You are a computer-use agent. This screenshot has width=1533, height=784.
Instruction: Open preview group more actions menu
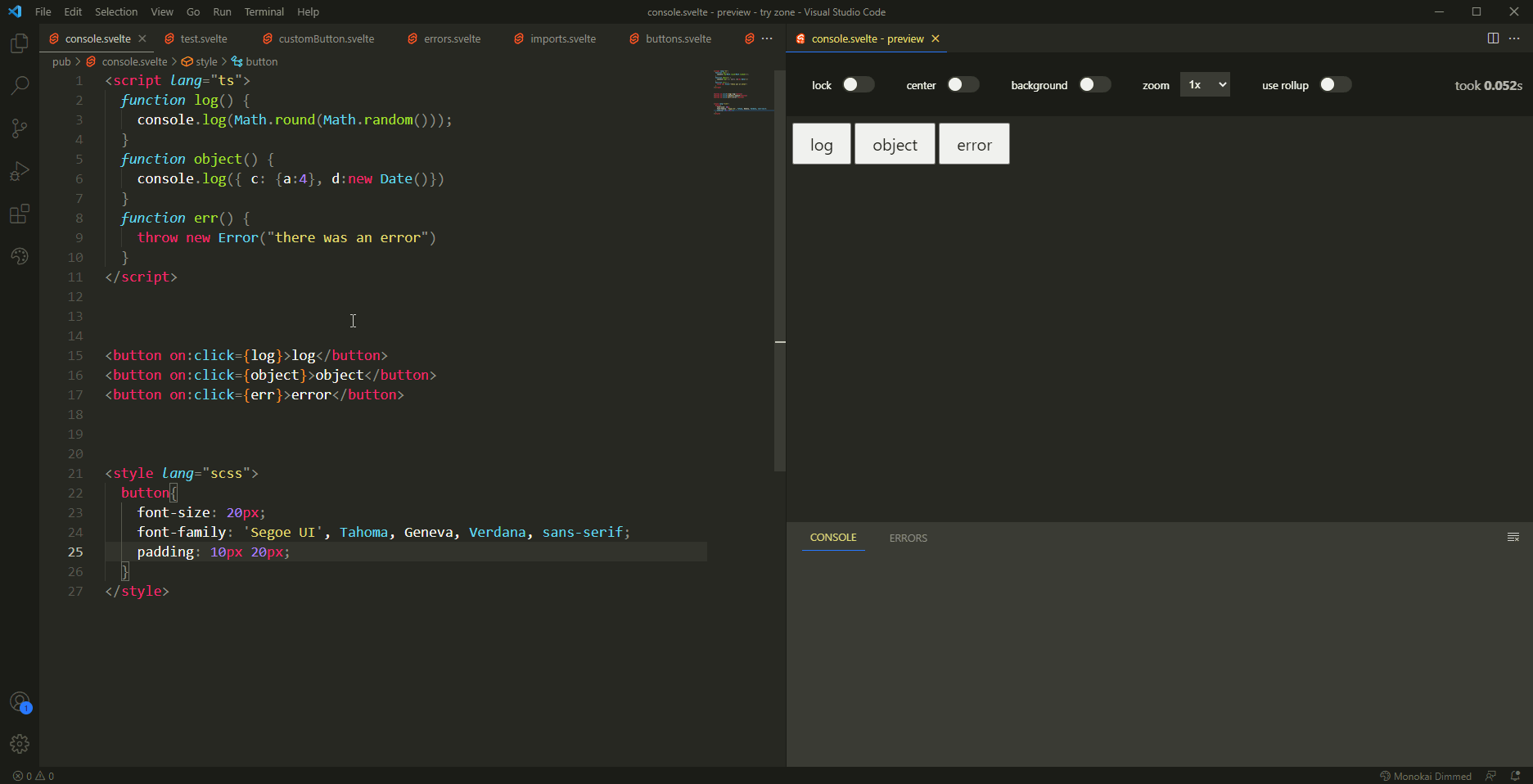pyautogui.click(x=1514, y=38)
